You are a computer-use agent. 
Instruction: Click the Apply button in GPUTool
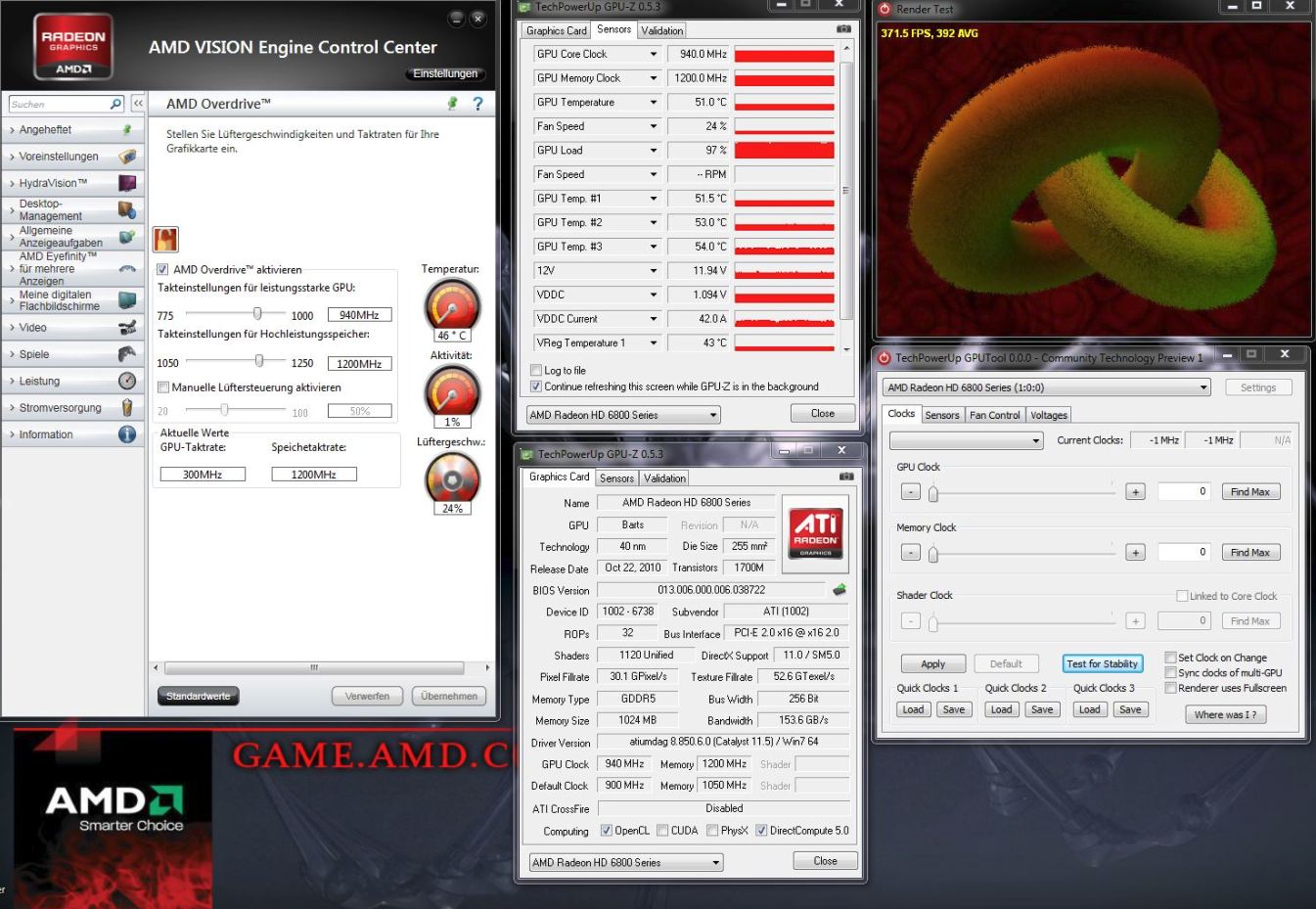pyautogui.click(x=932, y=663)
